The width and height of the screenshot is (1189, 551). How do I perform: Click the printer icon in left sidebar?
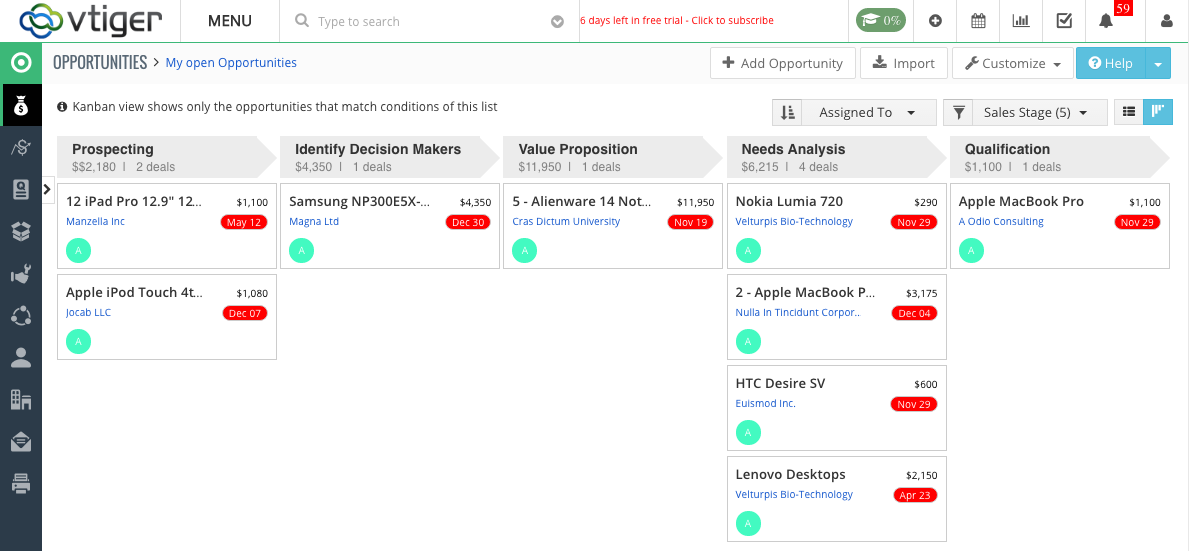(20, 484)
